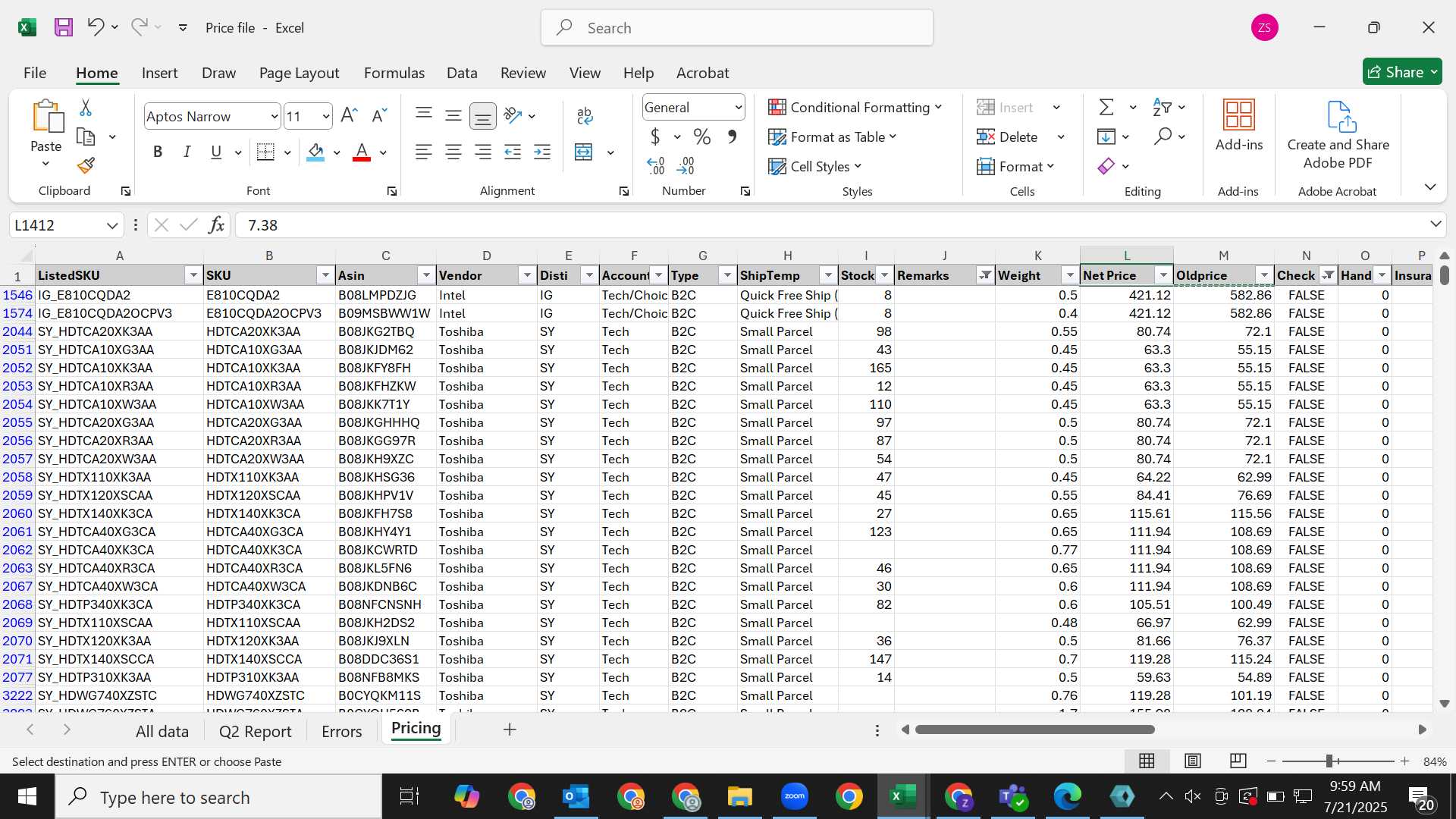
Task: Click the Orientation text angle icon
Action: (513, 115)
